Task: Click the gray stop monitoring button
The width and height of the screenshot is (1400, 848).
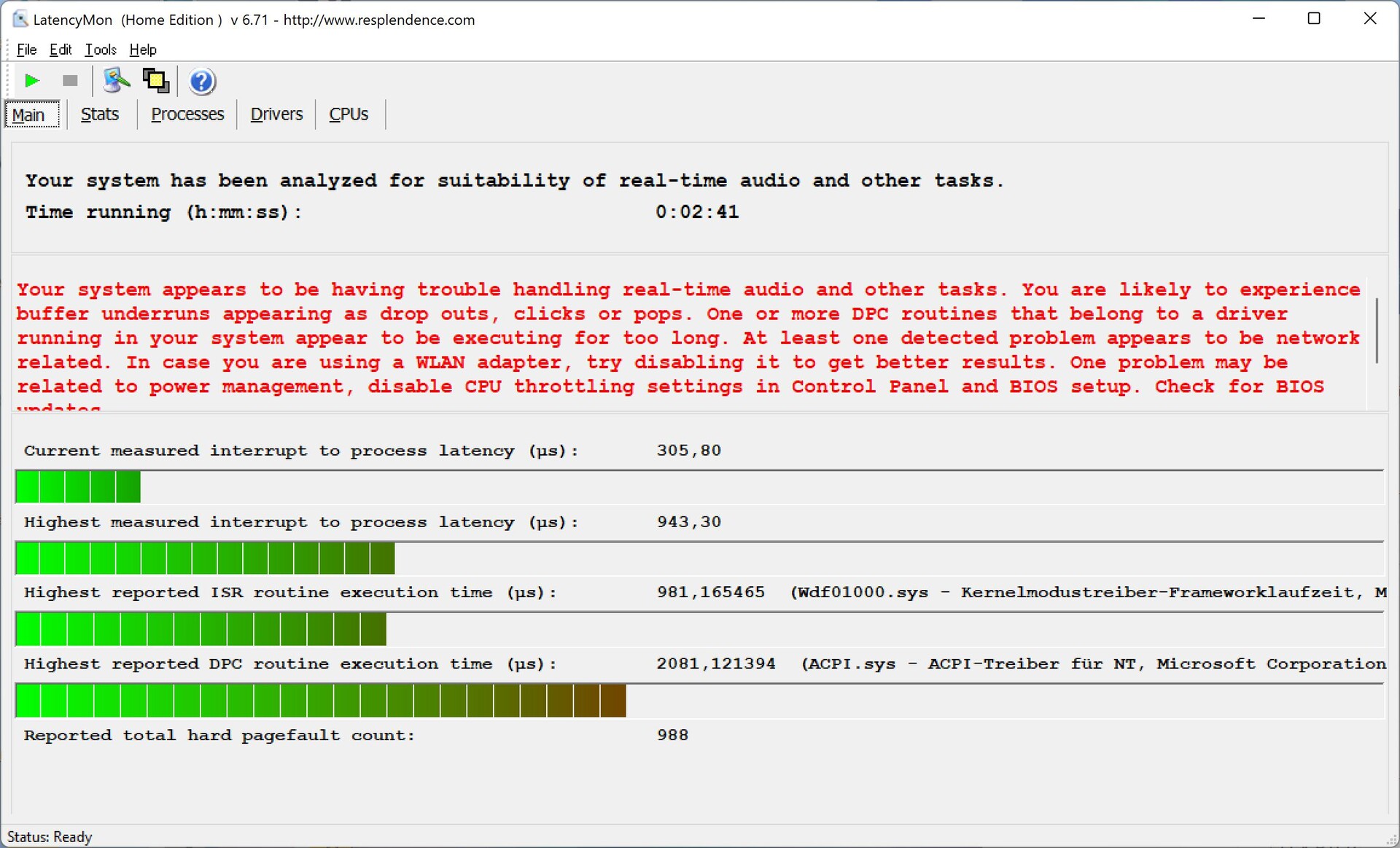Action: (x=70, y=81)
